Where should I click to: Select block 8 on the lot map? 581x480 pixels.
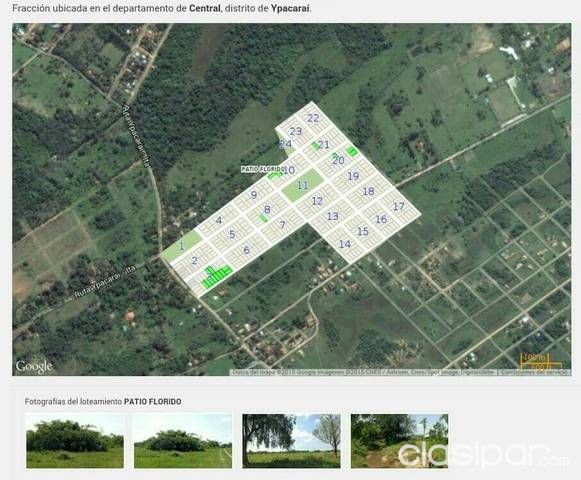(267, 209)
